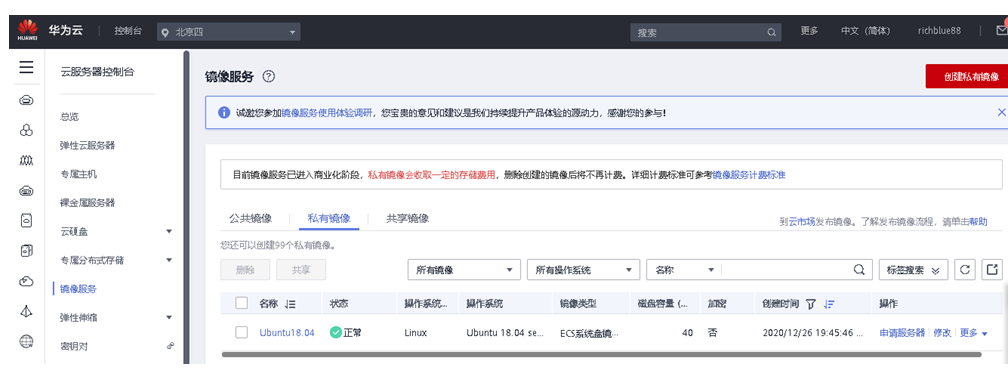This screenshot has height=377, width=1008.
Task: Switch to the 公共镜像 tab
Action: [x=251, y=218]
